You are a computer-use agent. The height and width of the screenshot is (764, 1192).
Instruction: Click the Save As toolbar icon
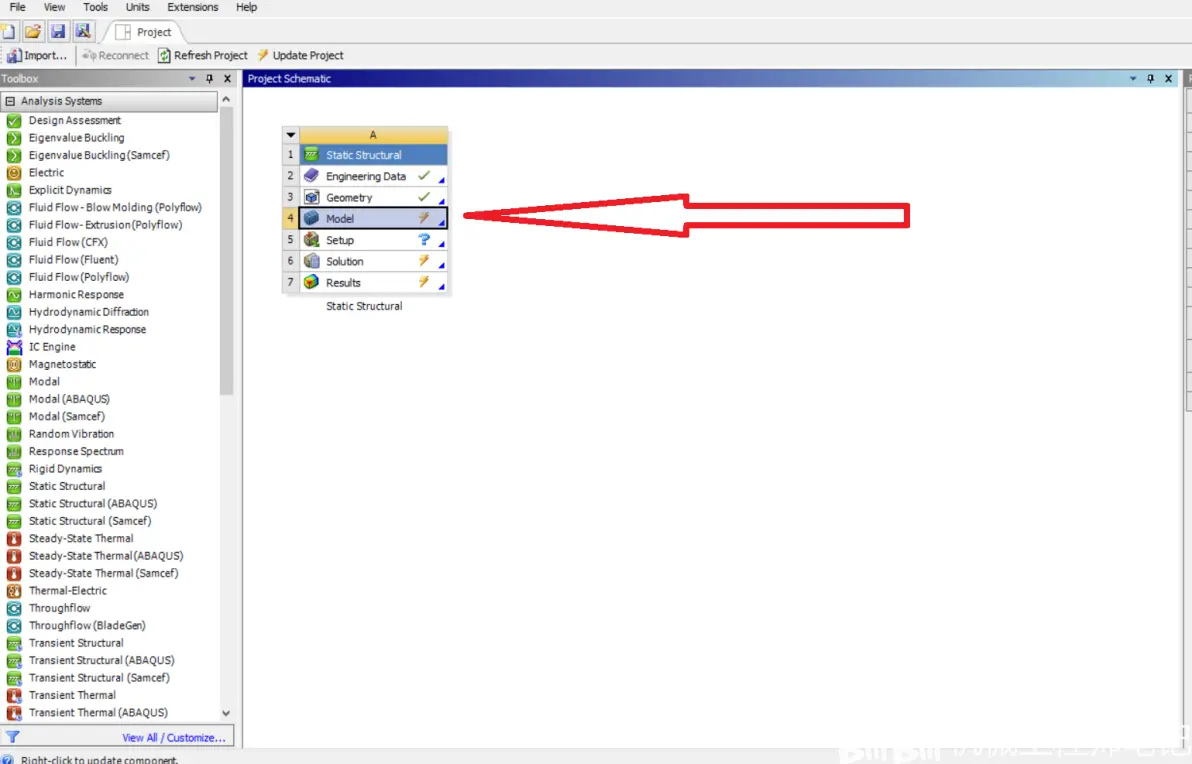pos(83,32)
